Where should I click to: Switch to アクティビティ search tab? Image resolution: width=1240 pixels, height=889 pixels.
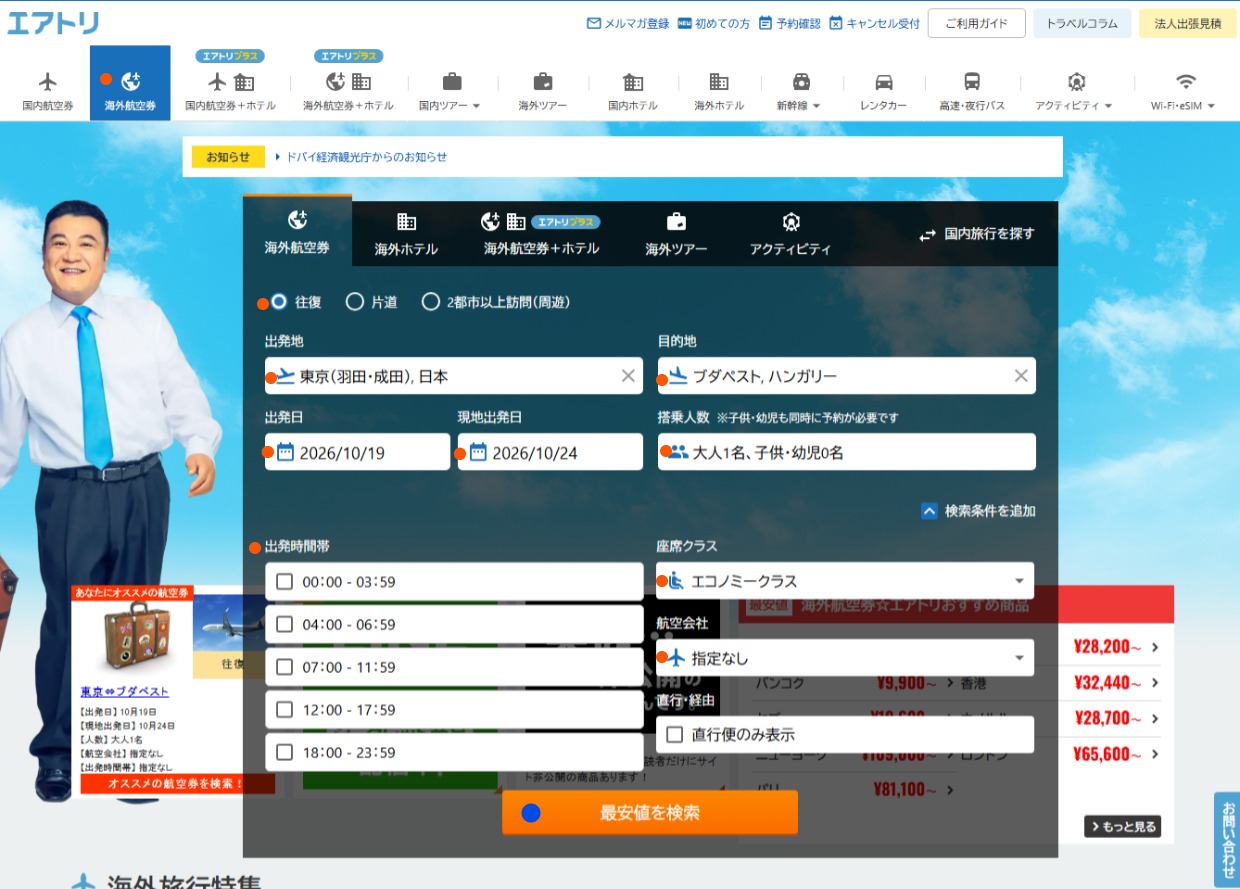point(790,234)
